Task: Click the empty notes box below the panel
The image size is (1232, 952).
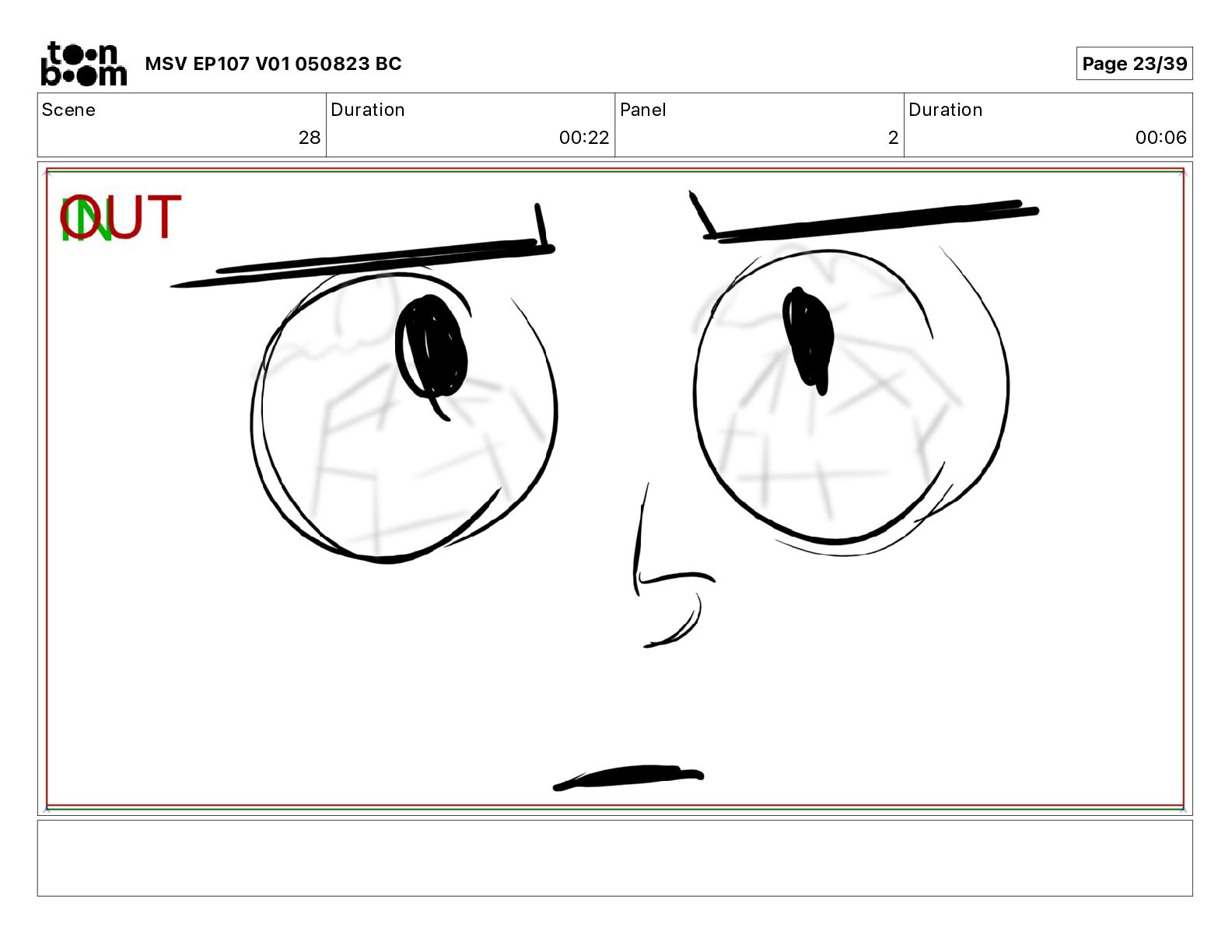Action: point(614,858)
